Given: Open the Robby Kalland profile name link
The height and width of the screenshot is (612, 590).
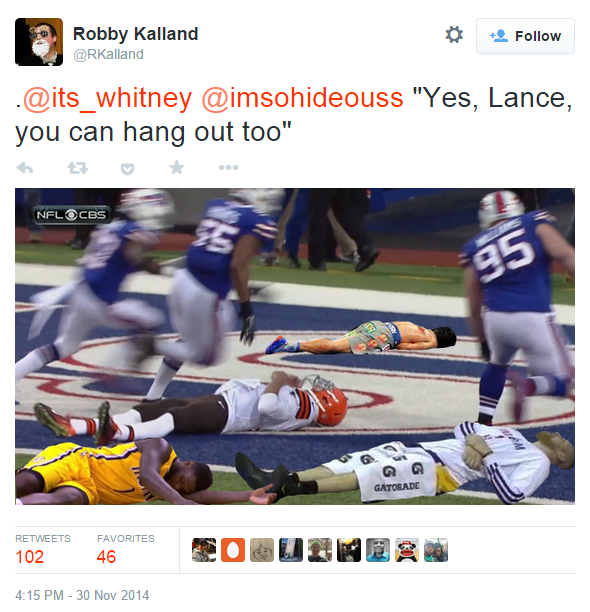Looking at the screenshot, I should tap(135, 34).
